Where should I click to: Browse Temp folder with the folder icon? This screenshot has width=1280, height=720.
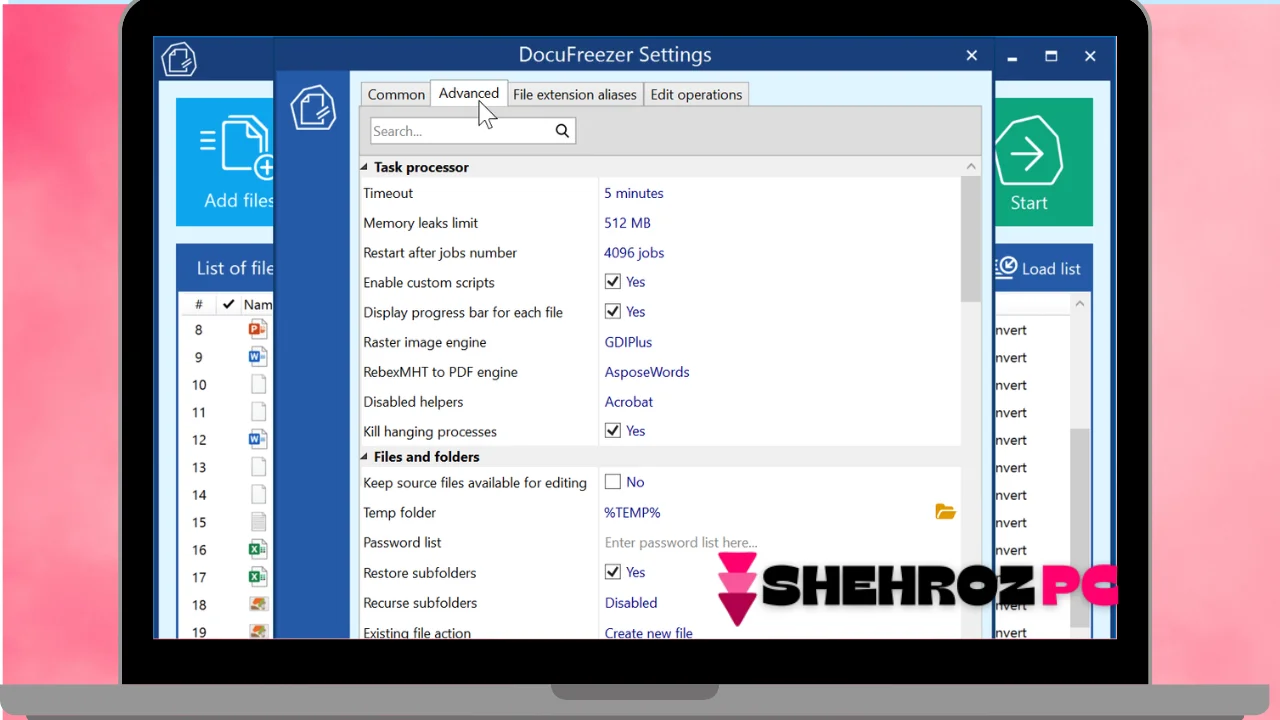tap(945, 512)
